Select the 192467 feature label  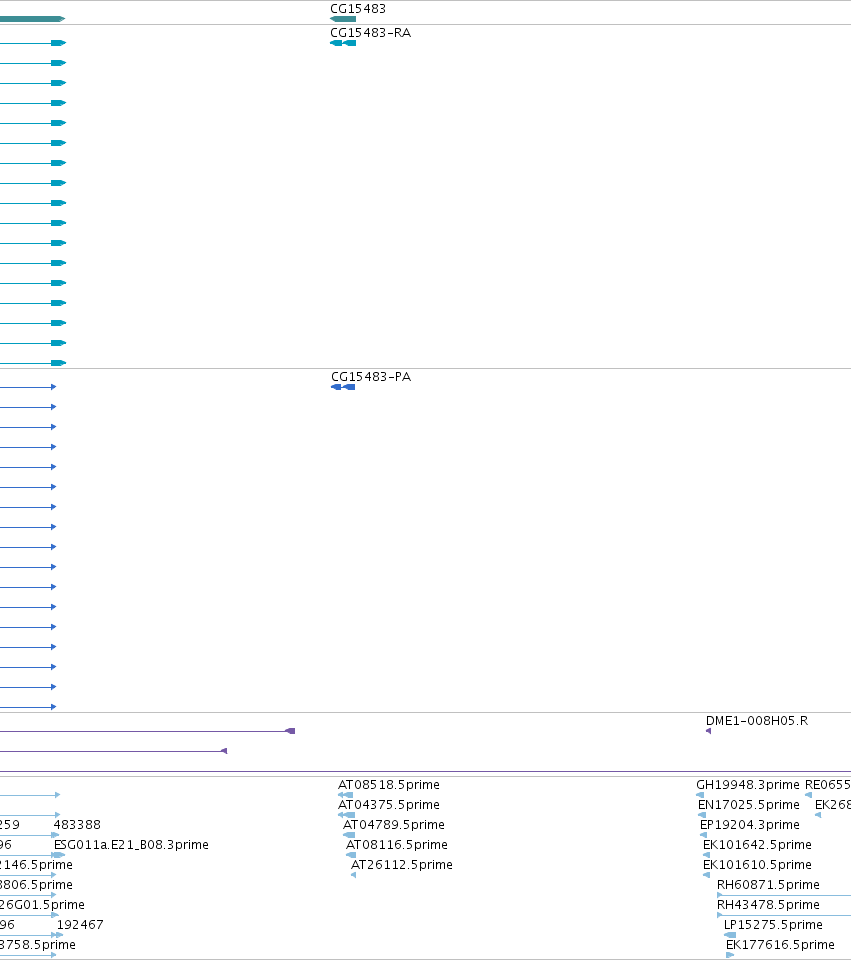[x=80, y=924]
